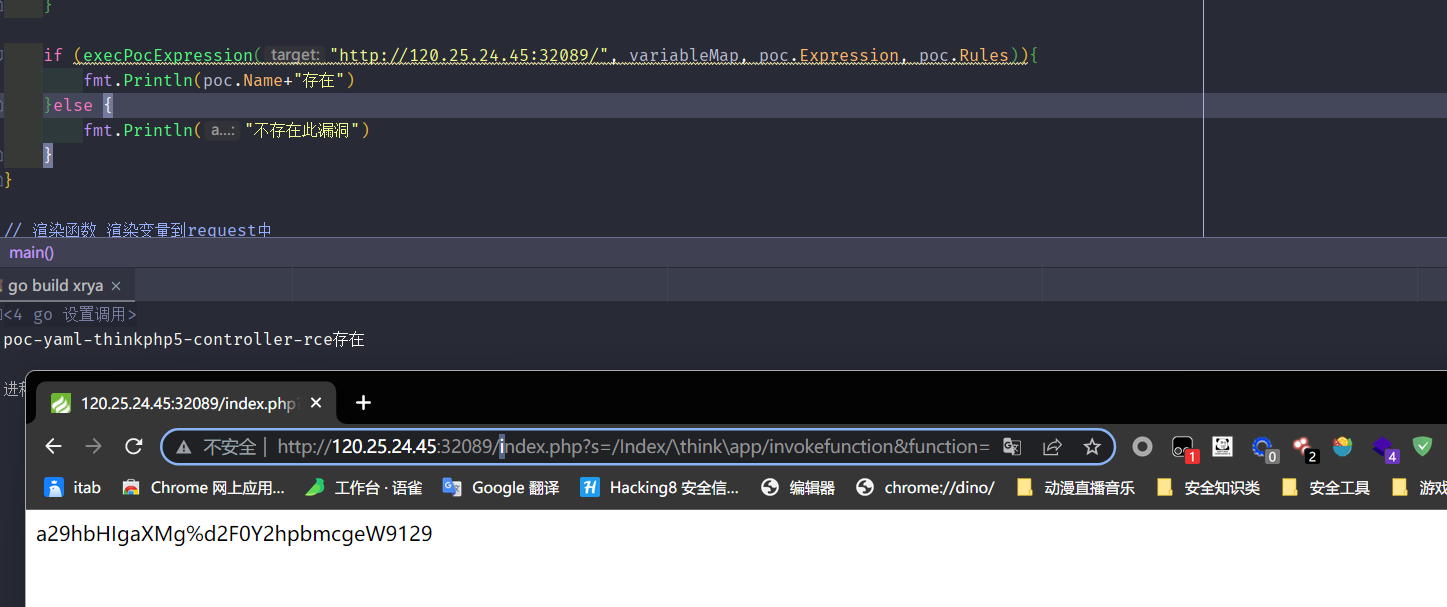Open the Google 翻译 bookmark

tap(501, 487)
